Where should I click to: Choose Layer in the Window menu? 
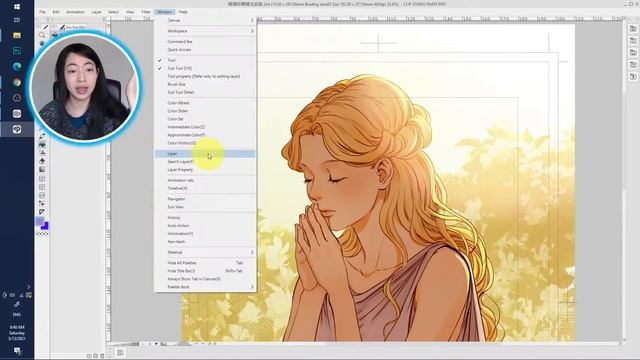click(205, 153)
